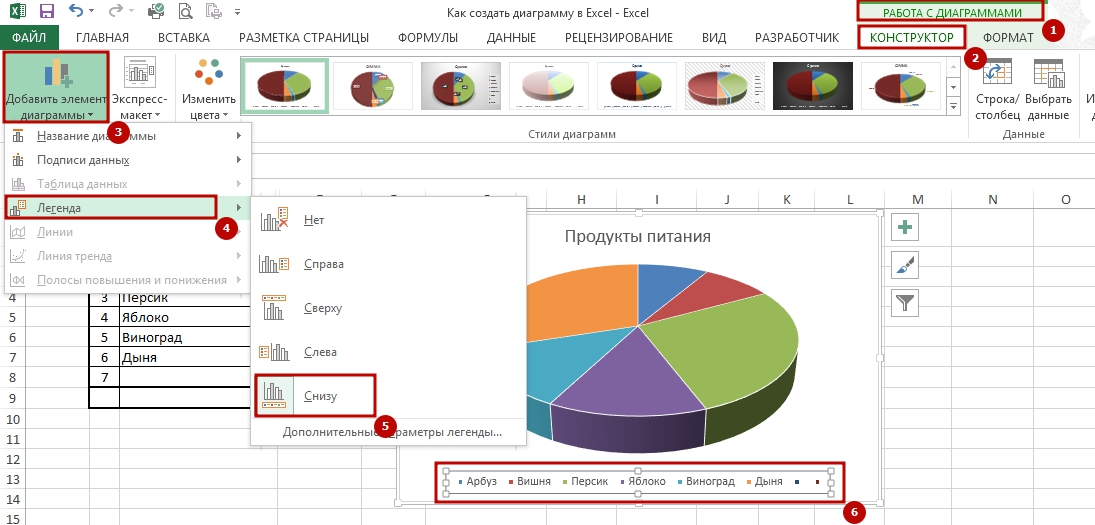This screenshot has width=1095, height=525.
Task: Select chart title Продукты питания
Action: (x=637, y=237)
